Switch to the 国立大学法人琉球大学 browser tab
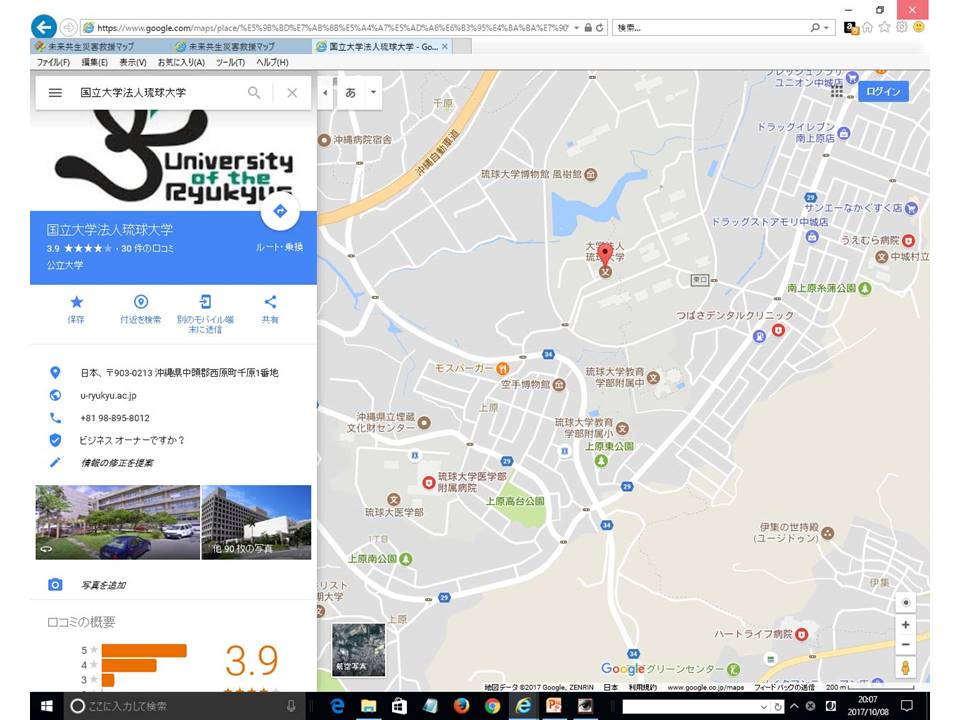The height and width of the screenshot is (720, 960). [383, 47]
